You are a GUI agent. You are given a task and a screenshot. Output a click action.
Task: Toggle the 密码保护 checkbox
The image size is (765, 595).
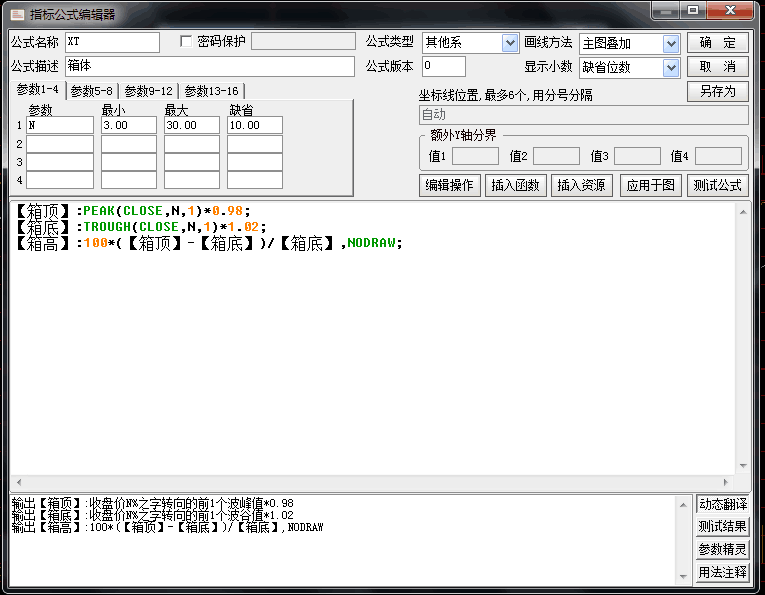(x=186, y=42)
